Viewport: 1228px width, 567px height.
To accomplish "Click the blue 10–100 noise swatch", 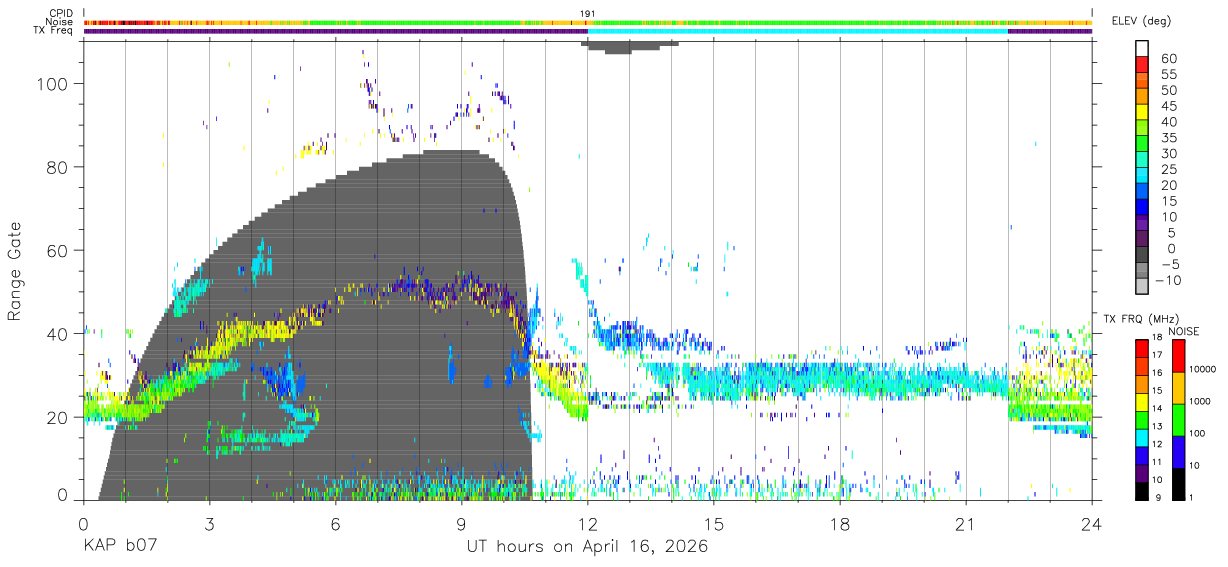I will 1179,450.
